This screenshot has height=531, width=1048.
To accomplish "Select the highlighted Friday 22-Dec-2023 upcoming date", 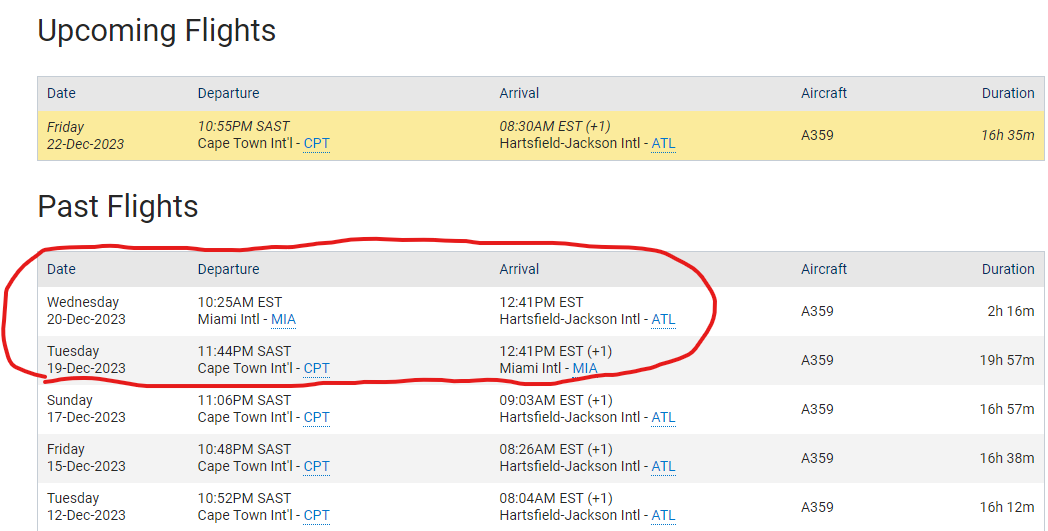I will [x=85, y=136].
